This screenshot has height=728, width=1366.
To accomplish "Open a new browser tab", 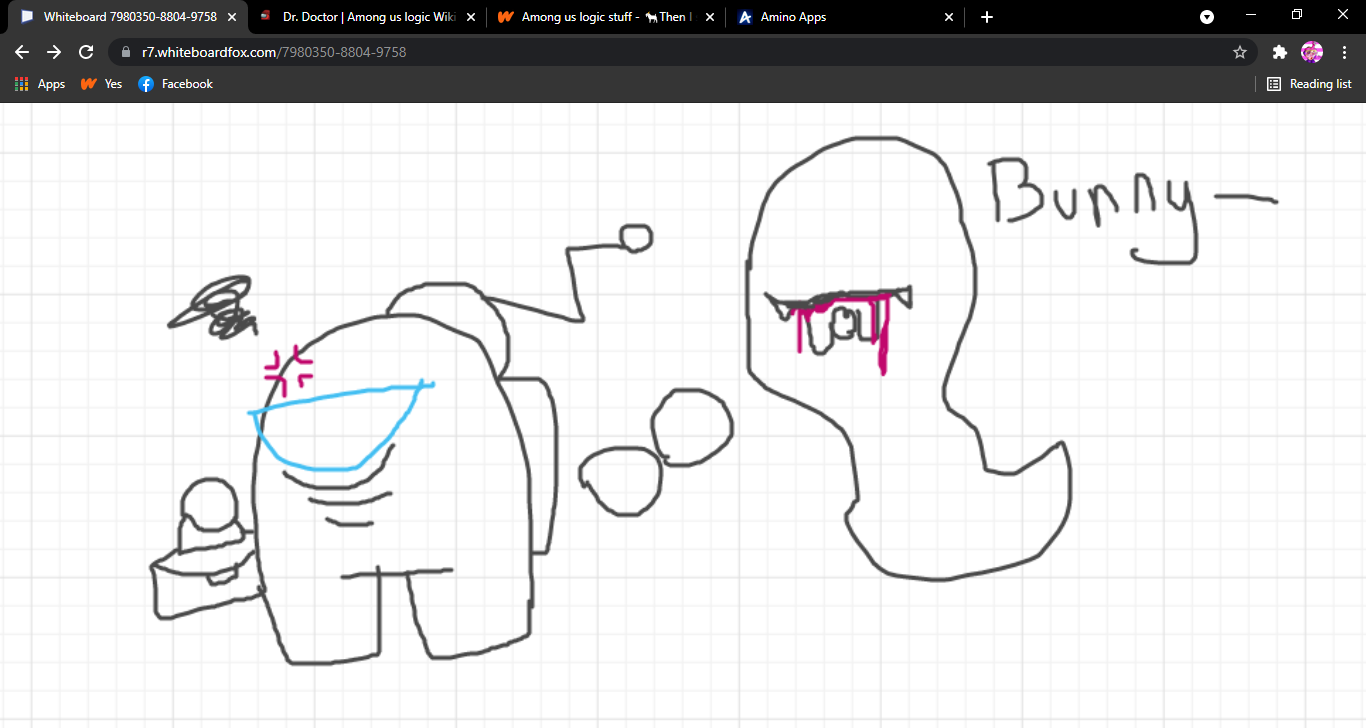I will coord(987,17).
